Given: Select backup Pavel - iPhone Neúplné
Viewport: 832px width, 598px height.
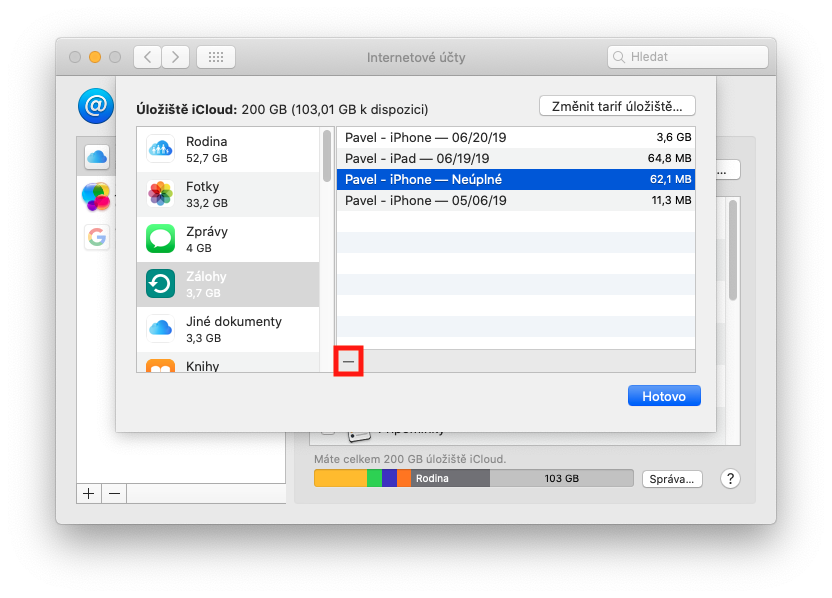Looking at the screenshot, I should 516,179.
